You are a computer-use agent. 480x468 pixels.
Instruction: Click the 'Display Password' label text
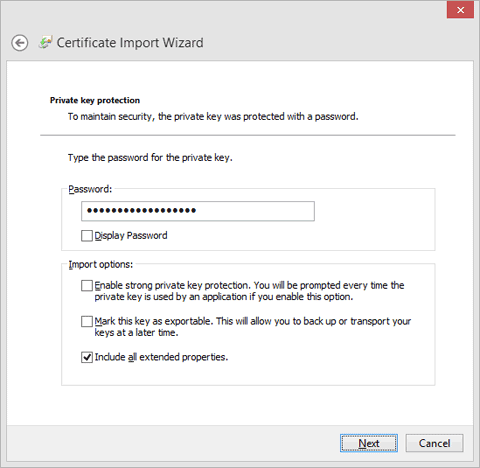pos(131,236)
